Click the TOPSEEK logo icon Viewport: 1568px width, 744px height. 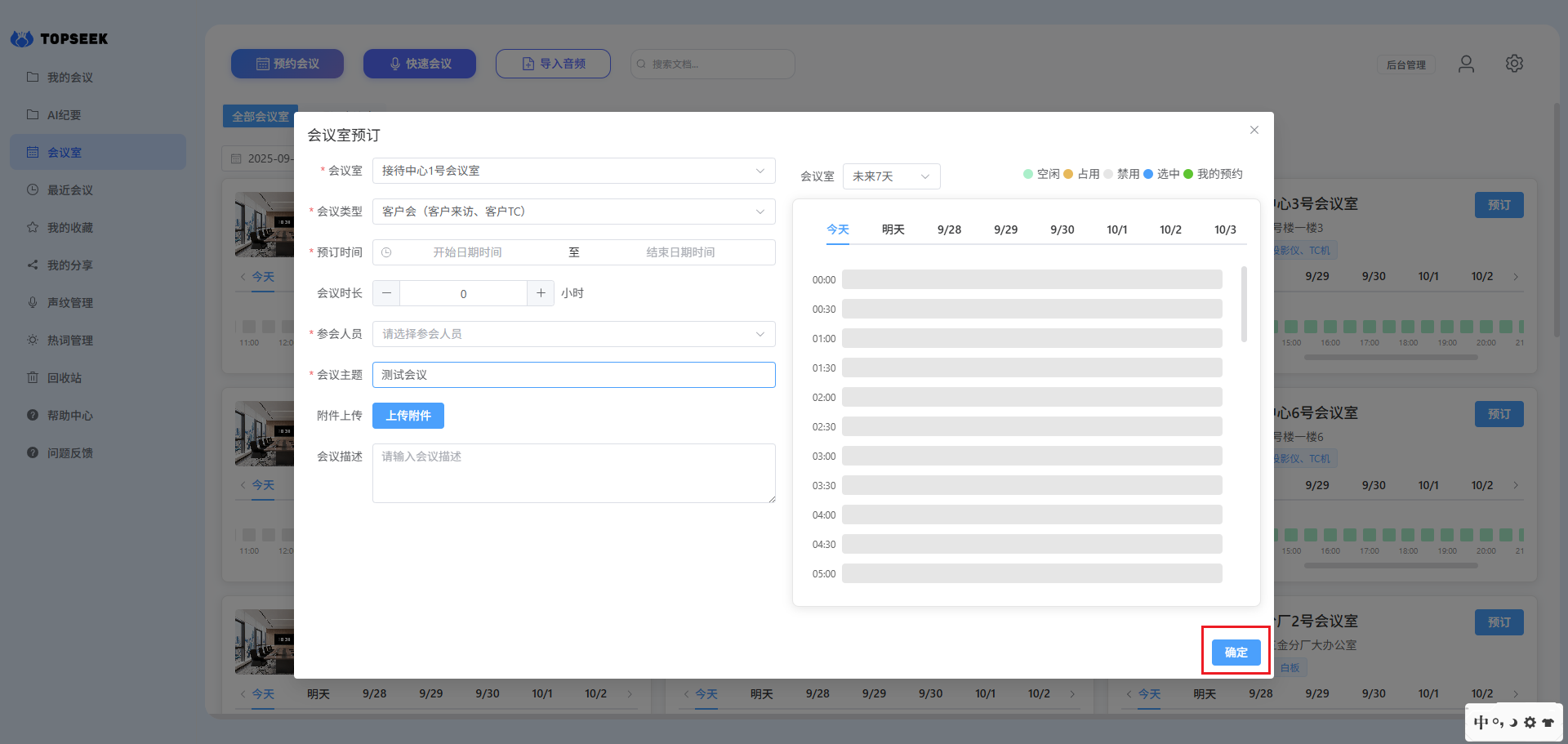click(x=22, y=38)
